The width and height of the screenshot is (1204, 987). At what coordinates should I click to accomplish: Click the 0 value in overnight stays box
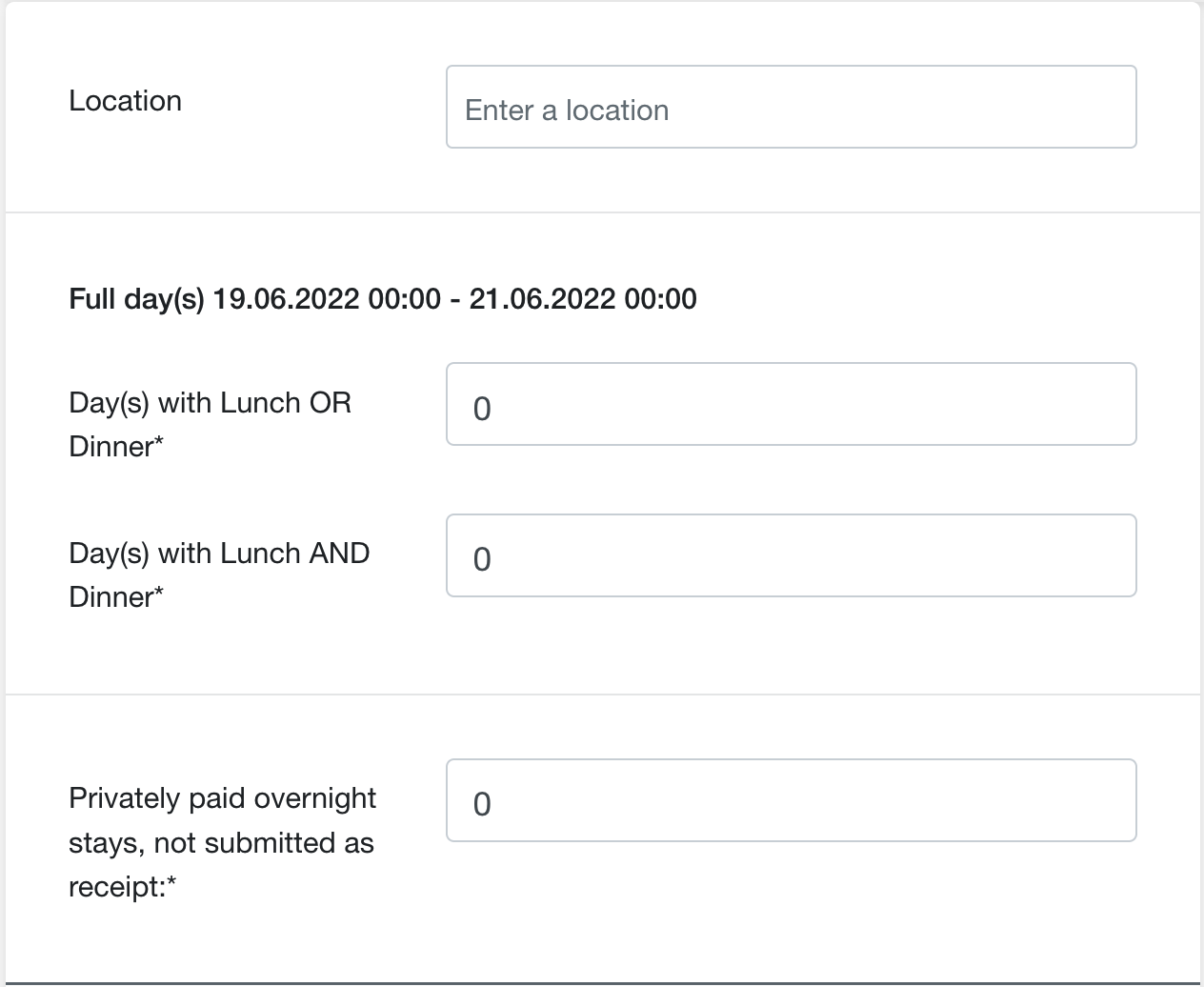482,805
